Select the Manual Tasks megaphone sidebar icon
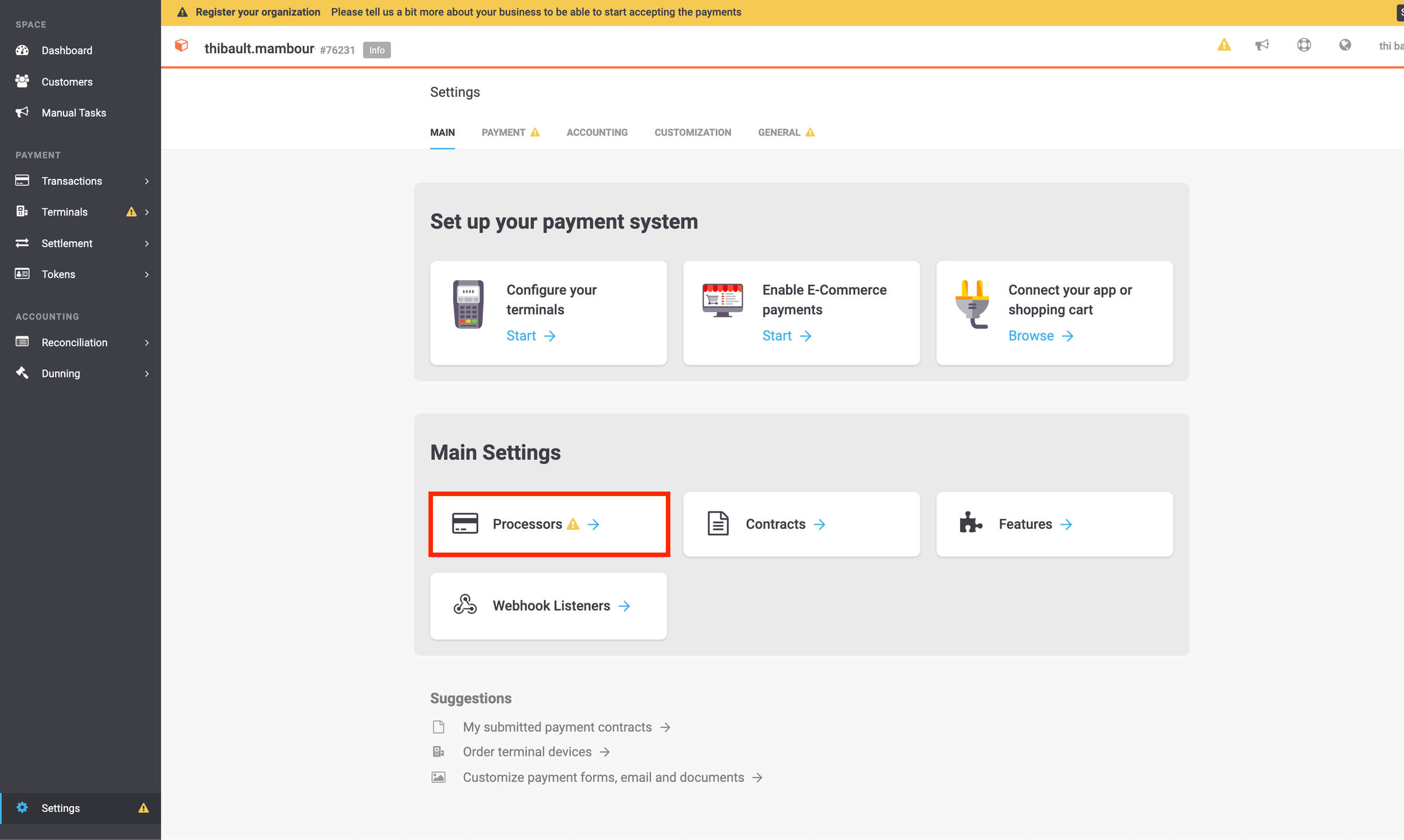The image size is (1404, 840). click(x=22, y=112)
